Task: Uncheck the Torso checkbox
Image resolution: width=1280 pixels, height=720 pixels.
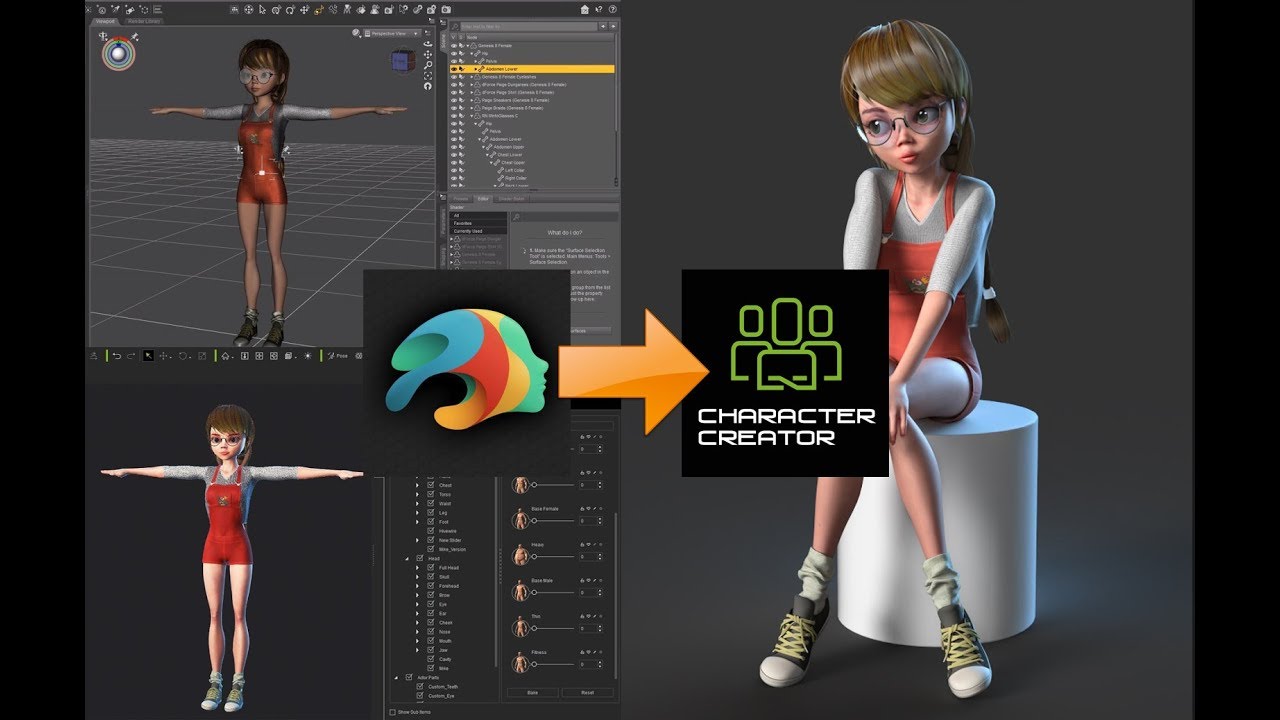Action: point(430,494)
